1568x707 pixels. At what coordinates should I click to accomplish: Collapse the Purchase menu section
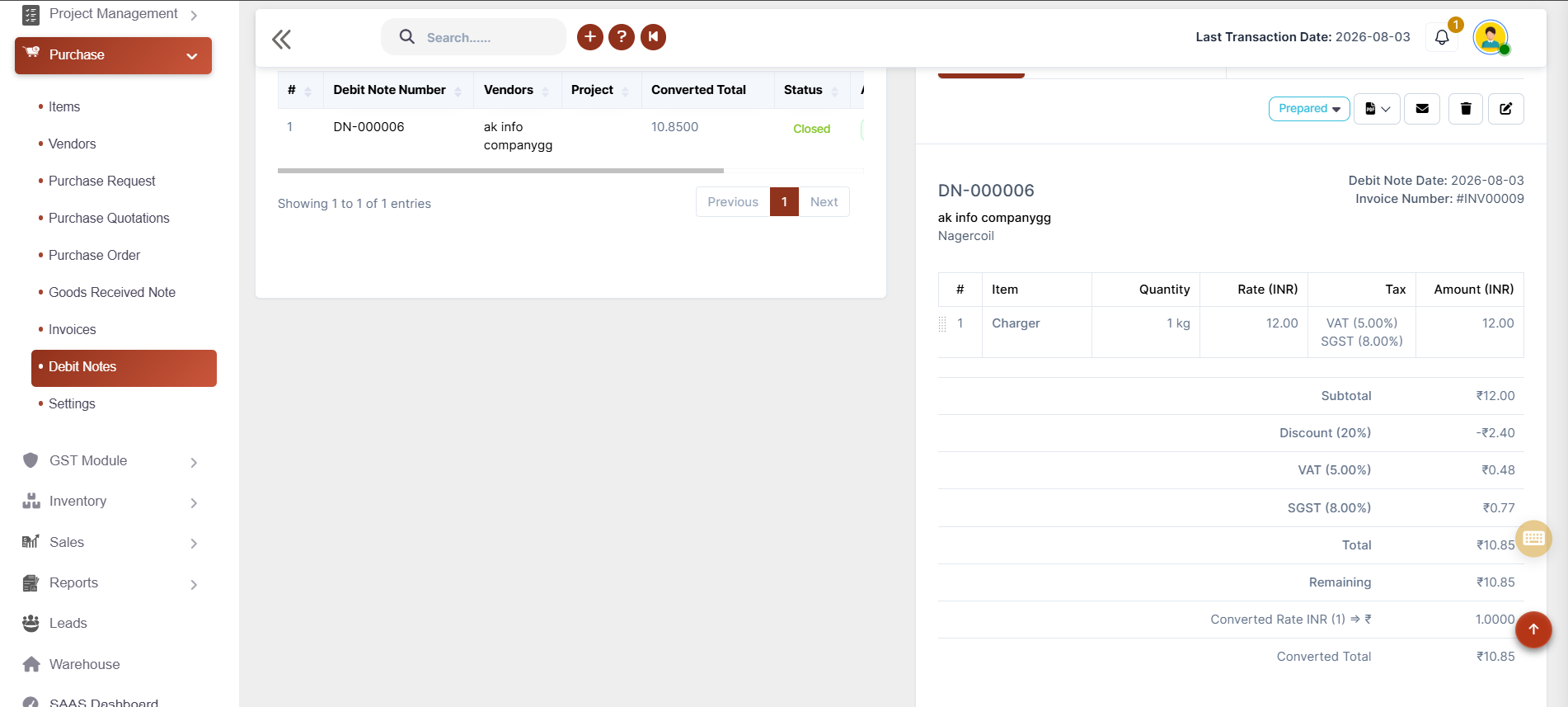point(113,55)
